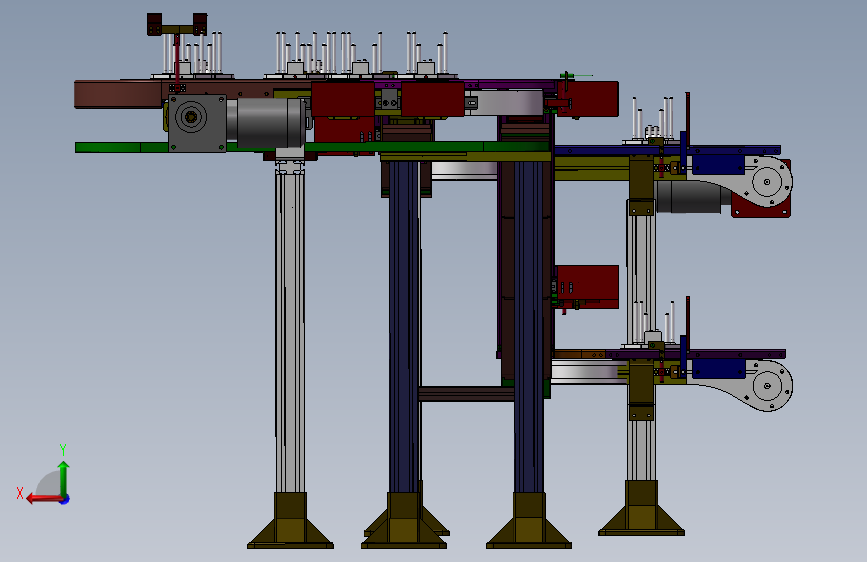Click the green Y axis arrow of triad
Viewport: 867px width, 562px height.
[x=64, y=477]
